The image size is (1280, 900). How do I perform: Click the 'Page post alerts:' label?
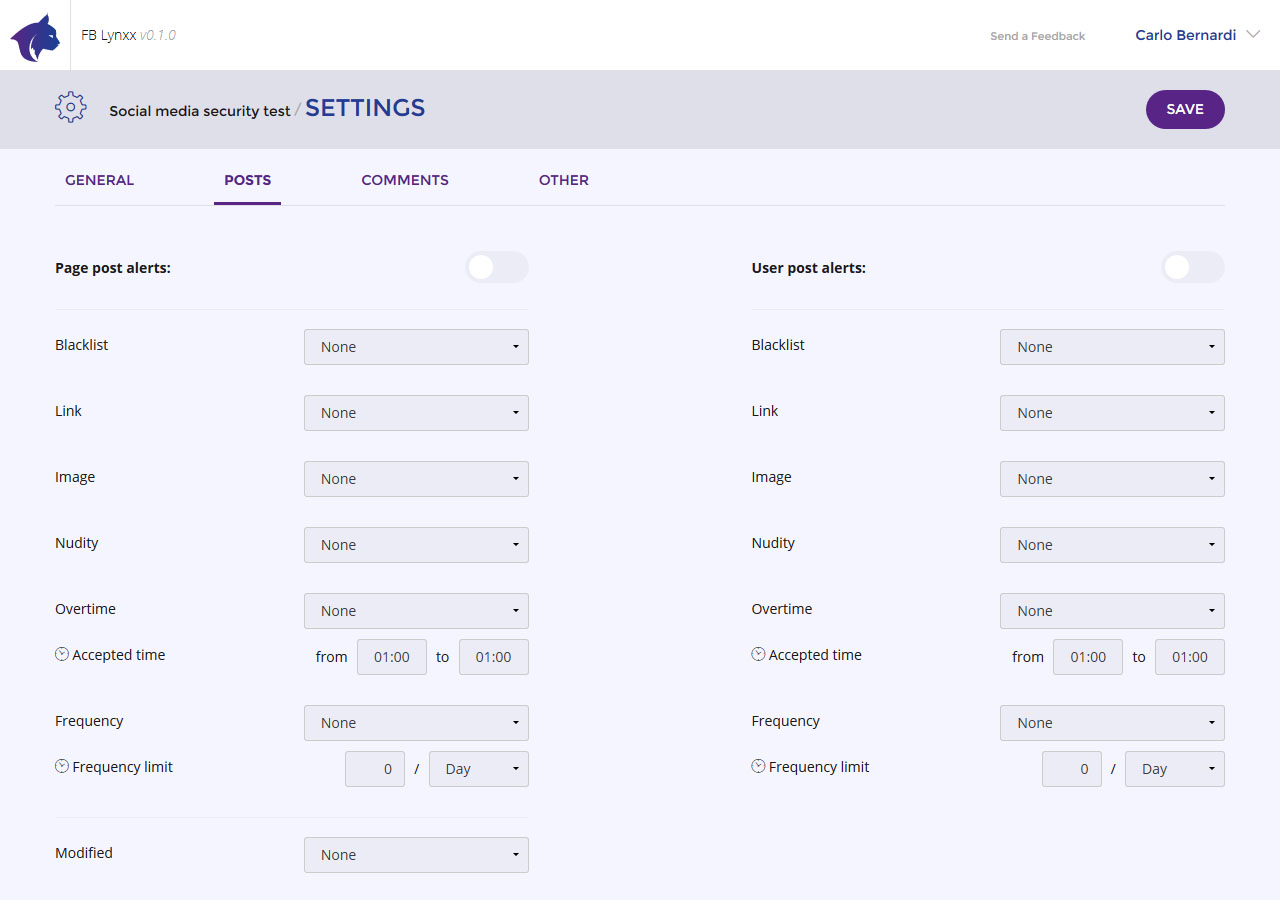[x=113, y=268]
